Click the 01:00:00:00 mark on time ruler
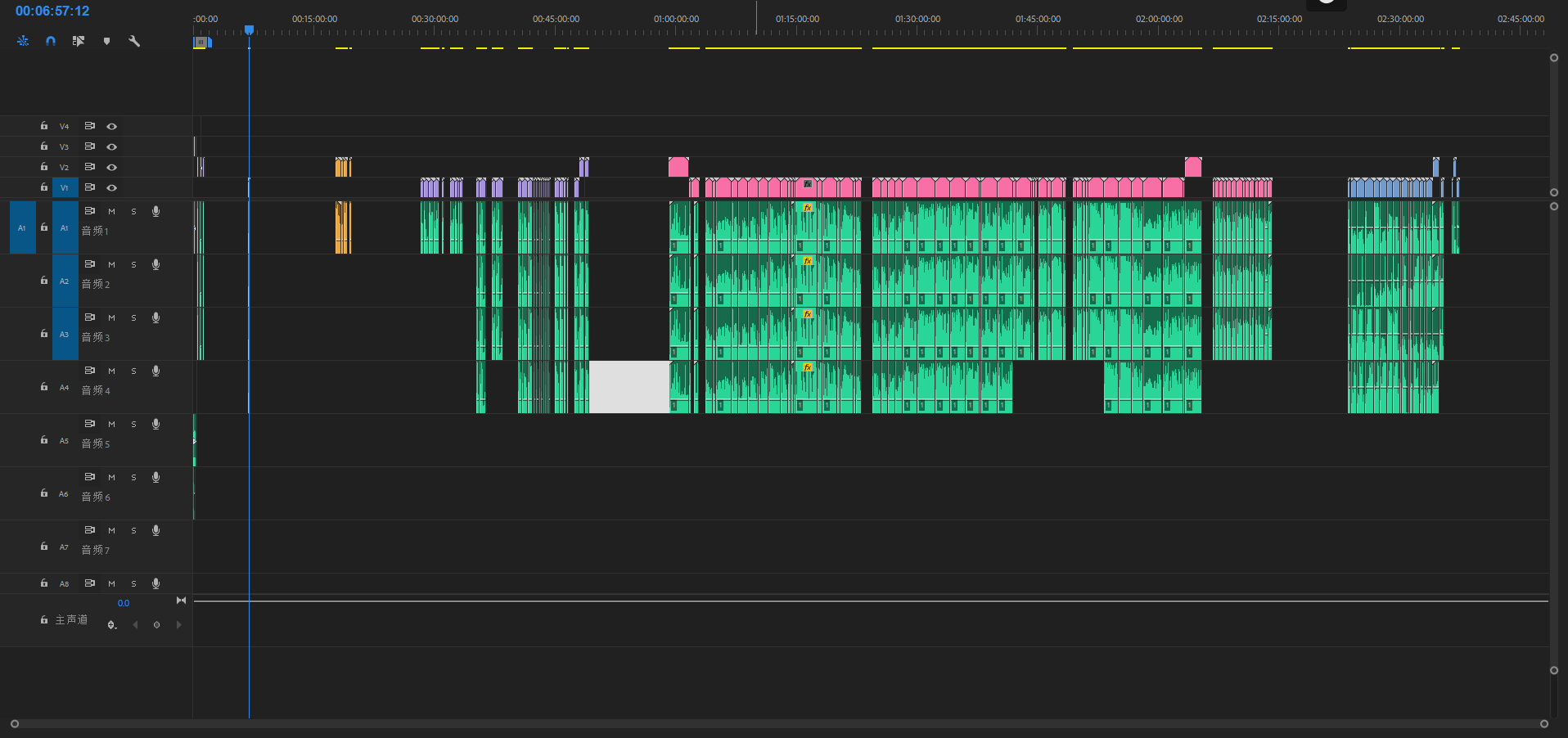The width and height of the screenshot is (1568, 738). [x=676, y=19]
